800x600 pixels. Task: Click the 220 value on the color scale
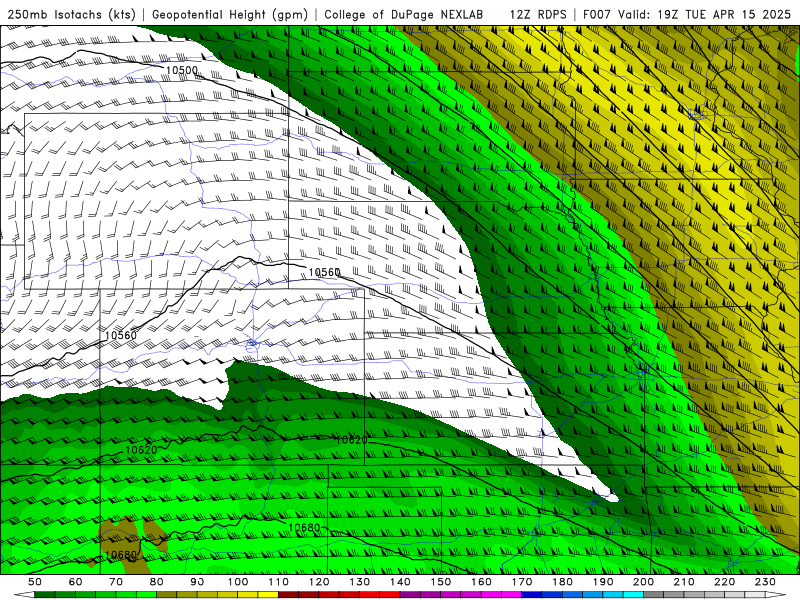[x=724, y=582]
